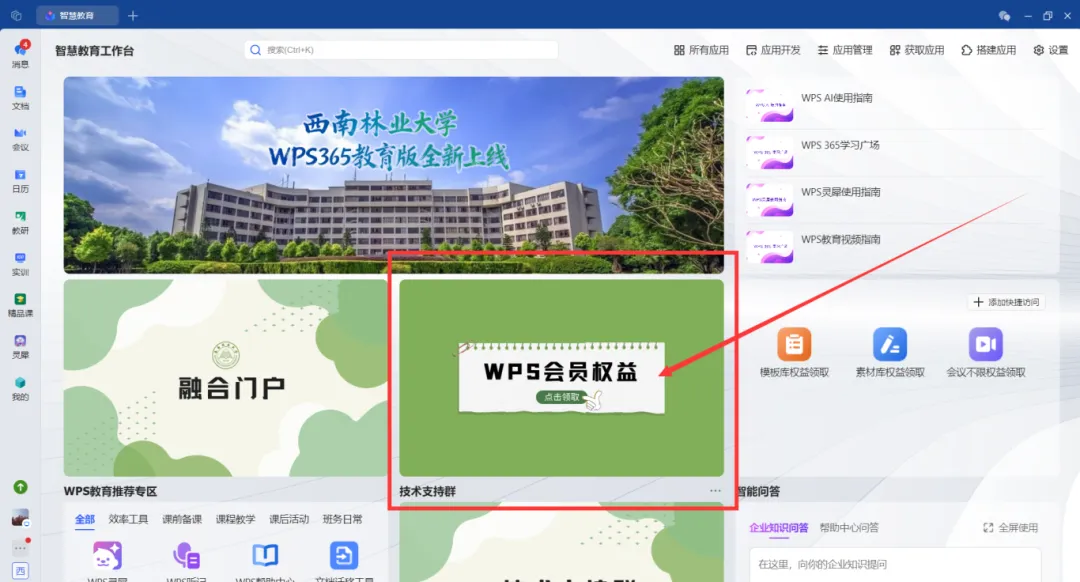Open the WPS听记 app icon in 推荐专区
Viewport: 1080px width, 582px height.
coord(186,555)
